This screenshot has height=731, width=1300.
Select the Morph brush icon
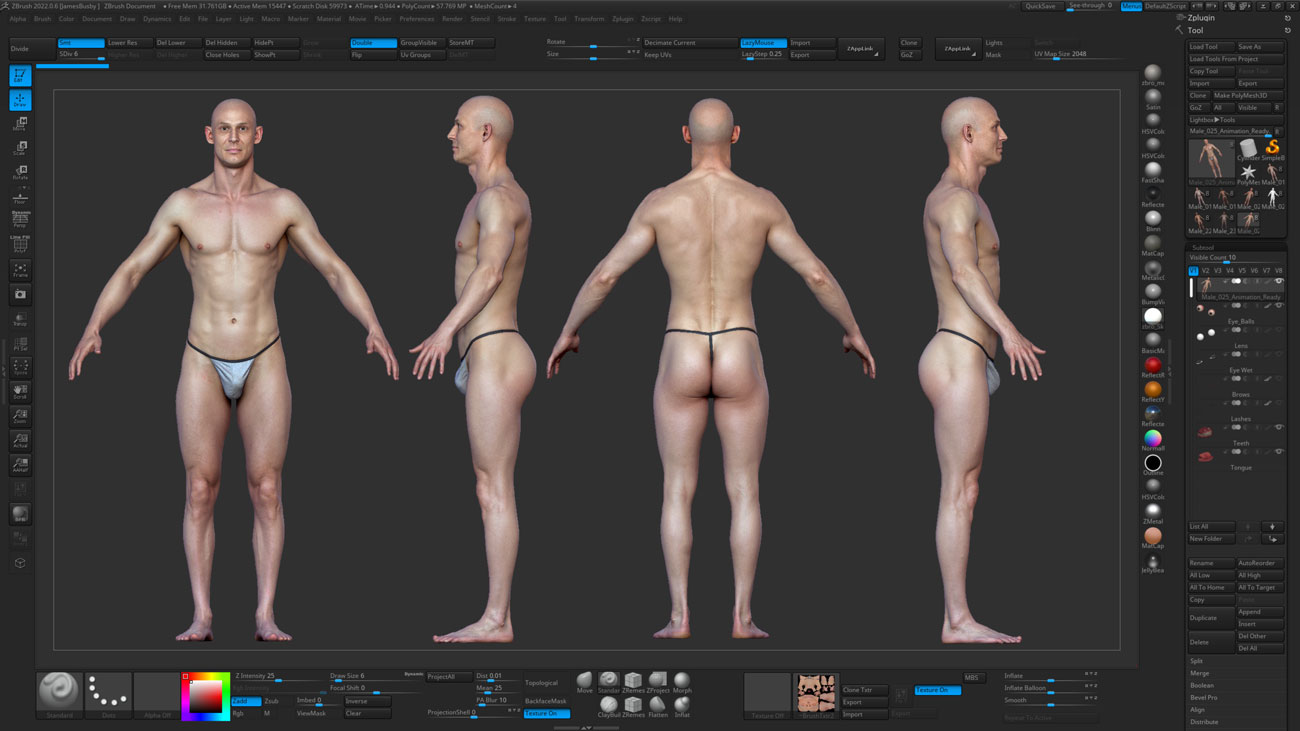pyautogui.click(x=682, y=681)
